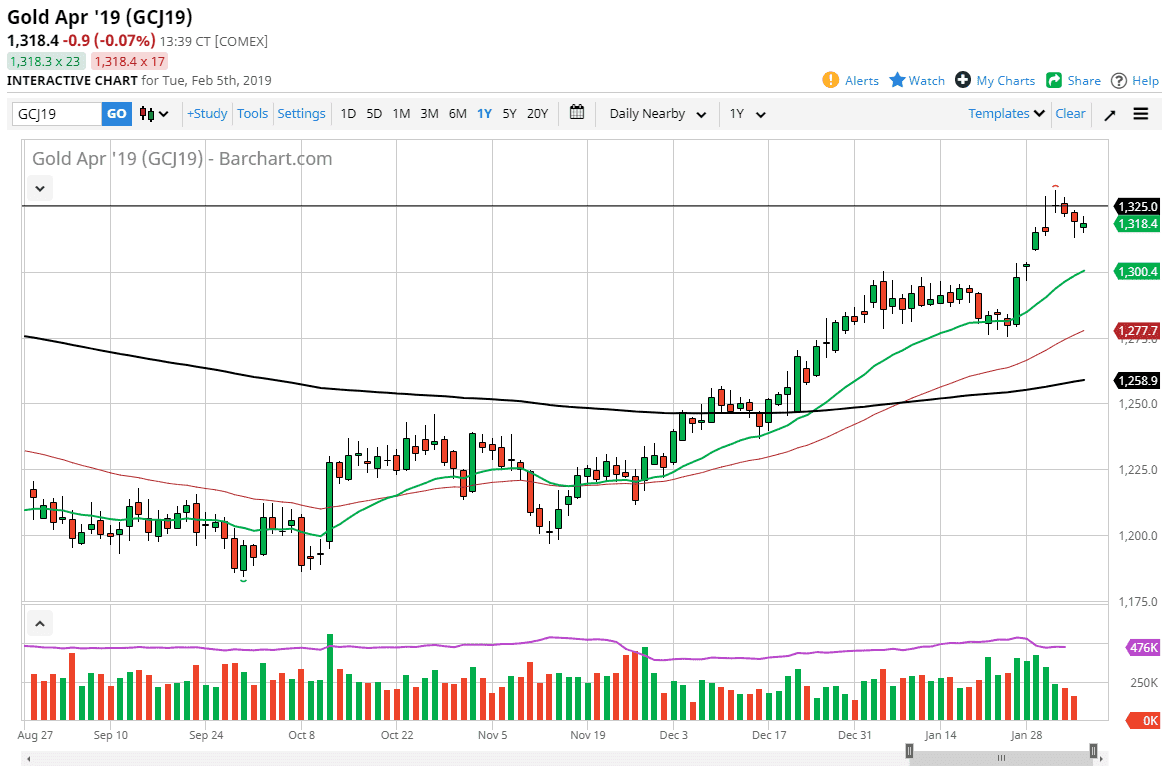Click the pop-out arrow chart icon
Image resolution: width=1170 pixels, height=771 pixels.
[1110, 114]
